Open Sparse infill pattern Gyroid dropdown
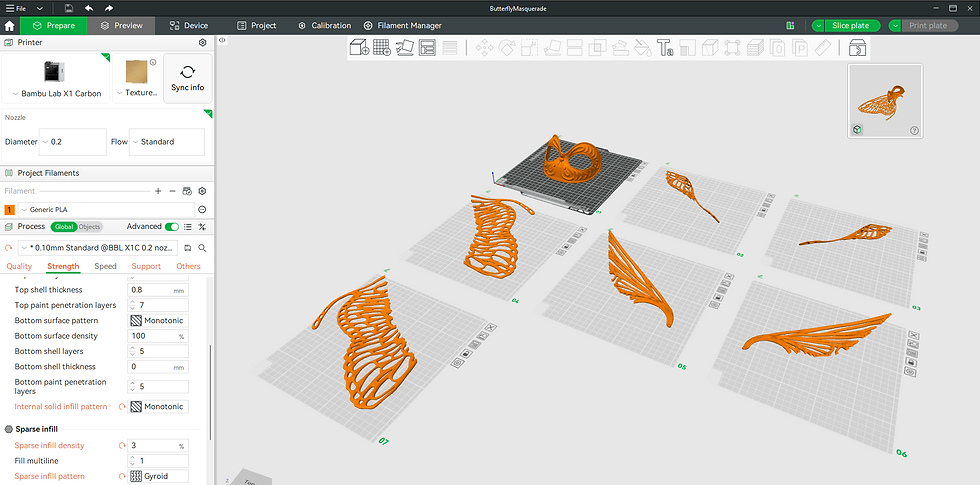980x485 pixels. coord(158,476)
